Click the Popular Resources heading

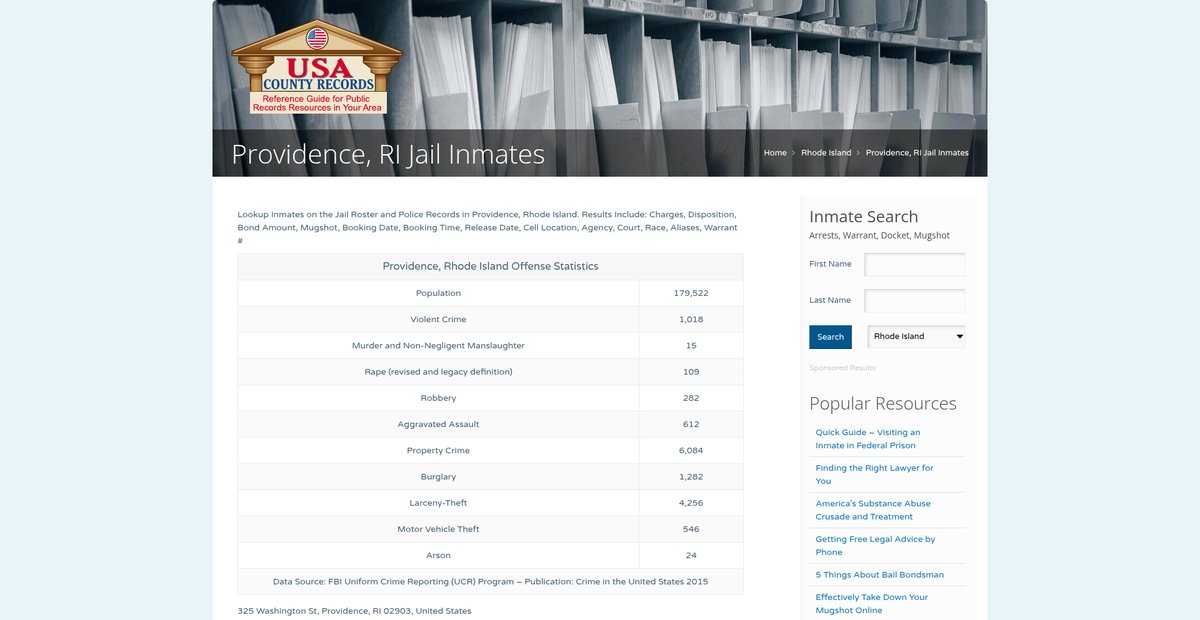click(883, 403)
